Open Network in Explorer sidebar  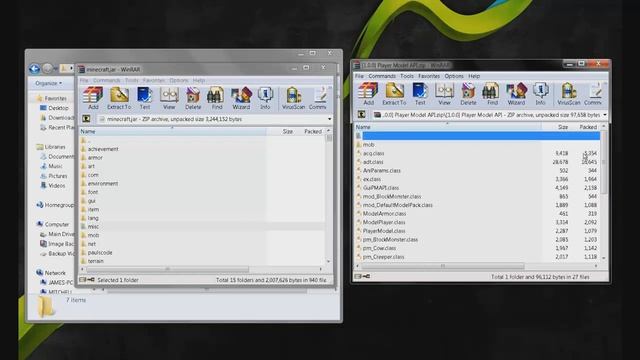click(x=55, y=273)
